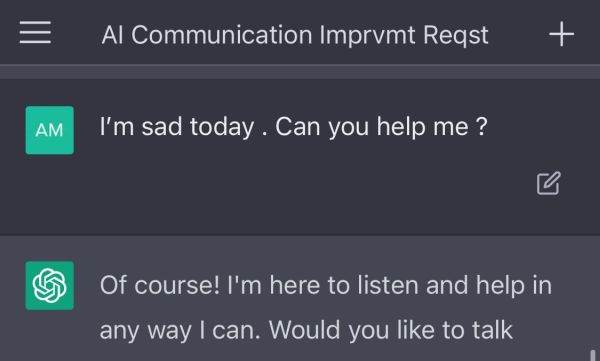Start a new chat with plus icon

pyautogui.click(x=561, y=34)
